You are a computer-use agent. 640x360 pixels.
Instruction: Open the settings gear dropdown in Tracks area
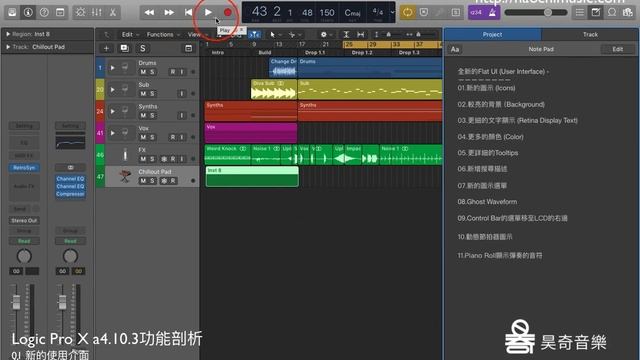click(326, 35)
